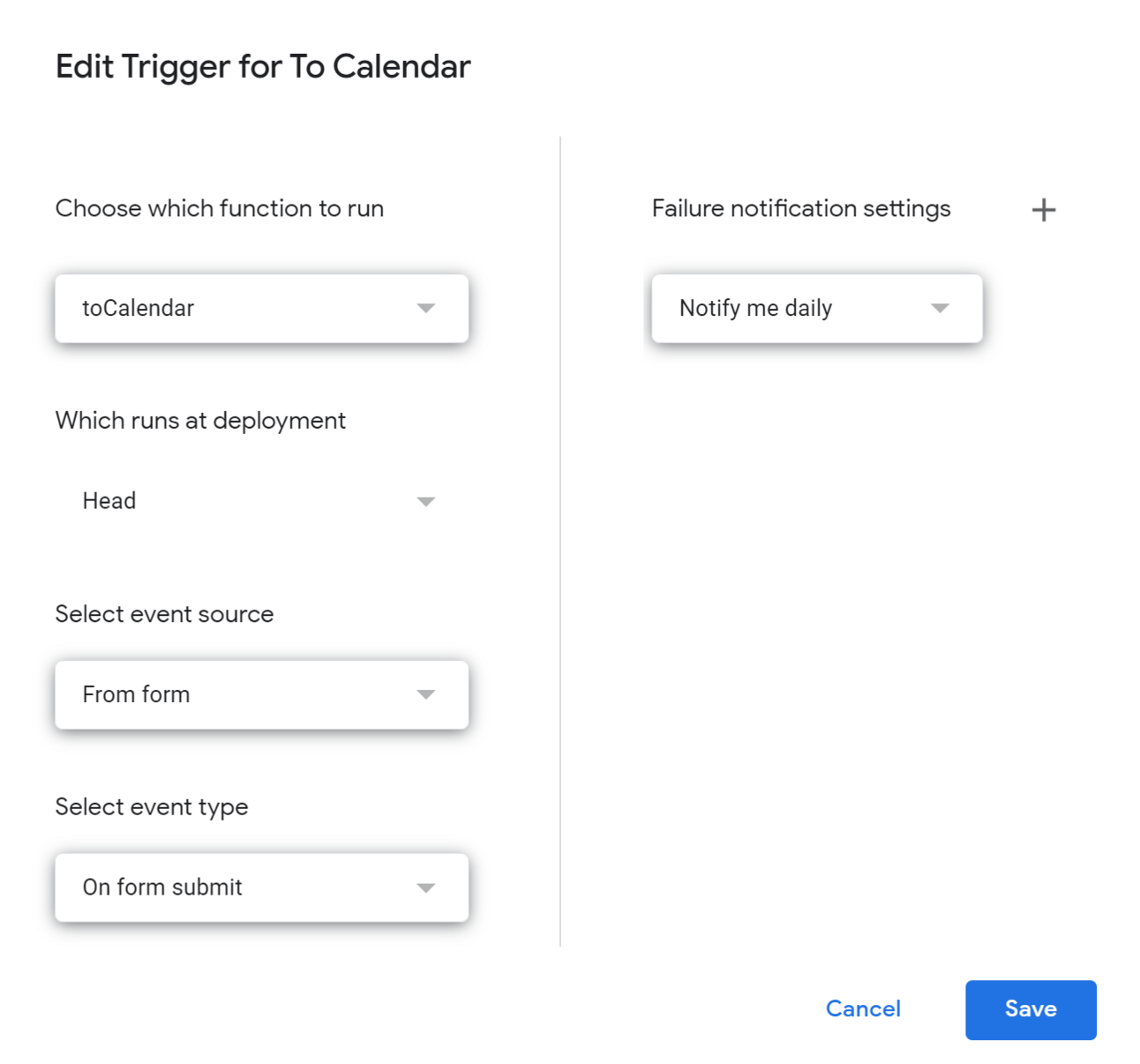Open the Notify me daily dropdown
The height and width of the screenshot is (1064, 1140).
point(816,308)
